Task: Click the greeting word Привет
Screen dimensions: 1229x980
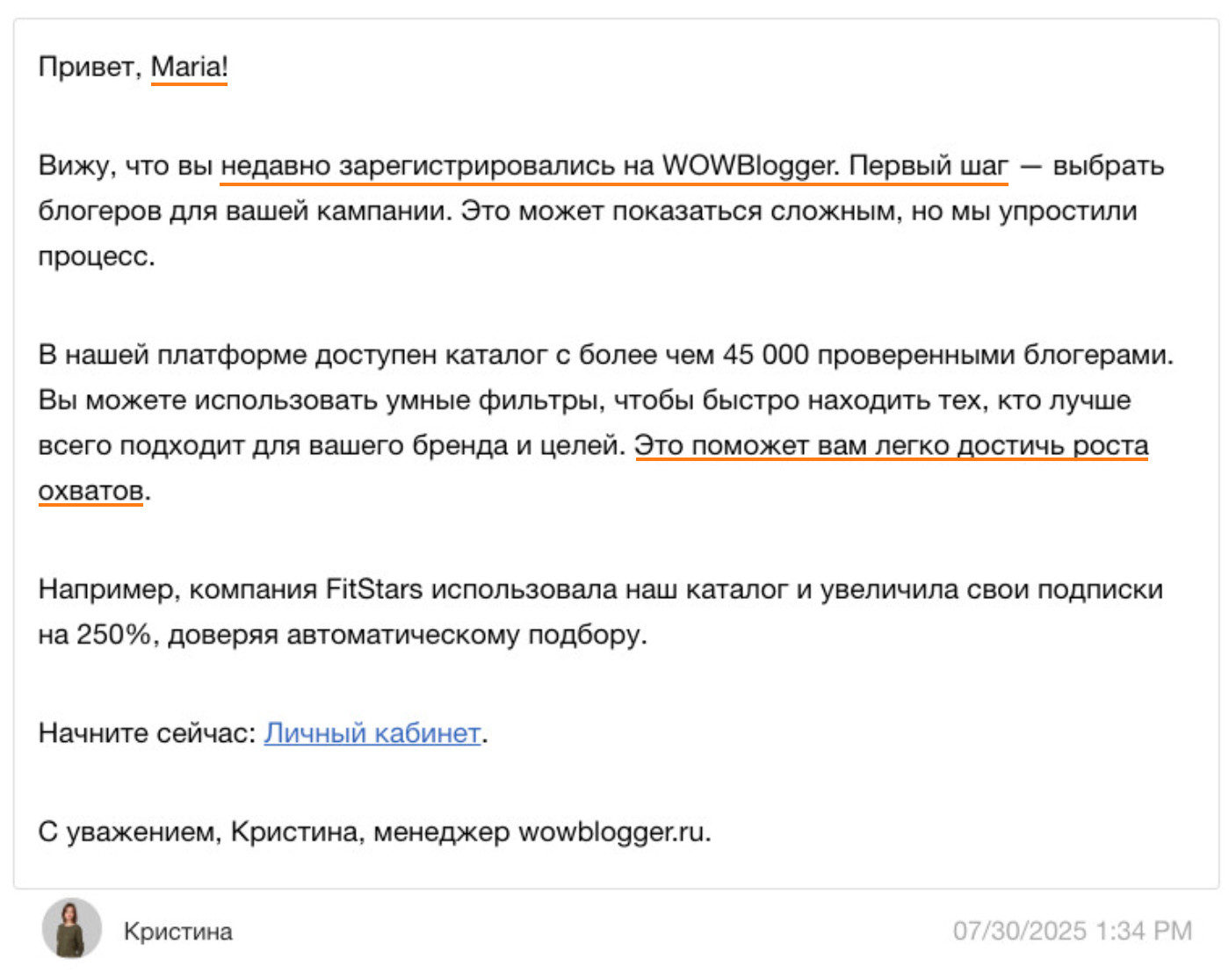Action: (x=86, y=67)
